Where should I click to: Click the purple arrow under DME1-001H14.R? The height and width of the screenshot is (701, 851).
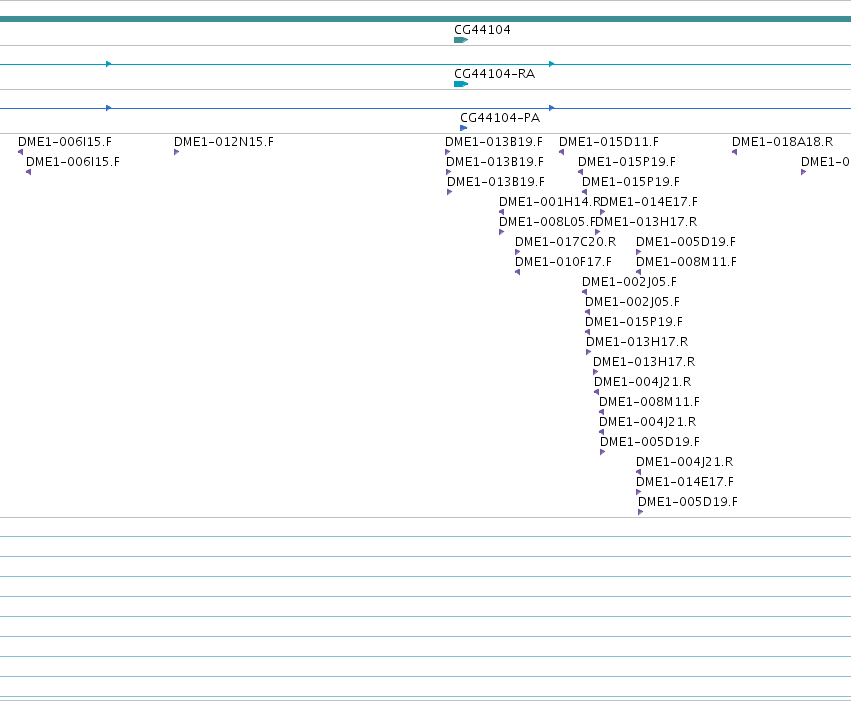pyautogui.click(x=501, y=212)
